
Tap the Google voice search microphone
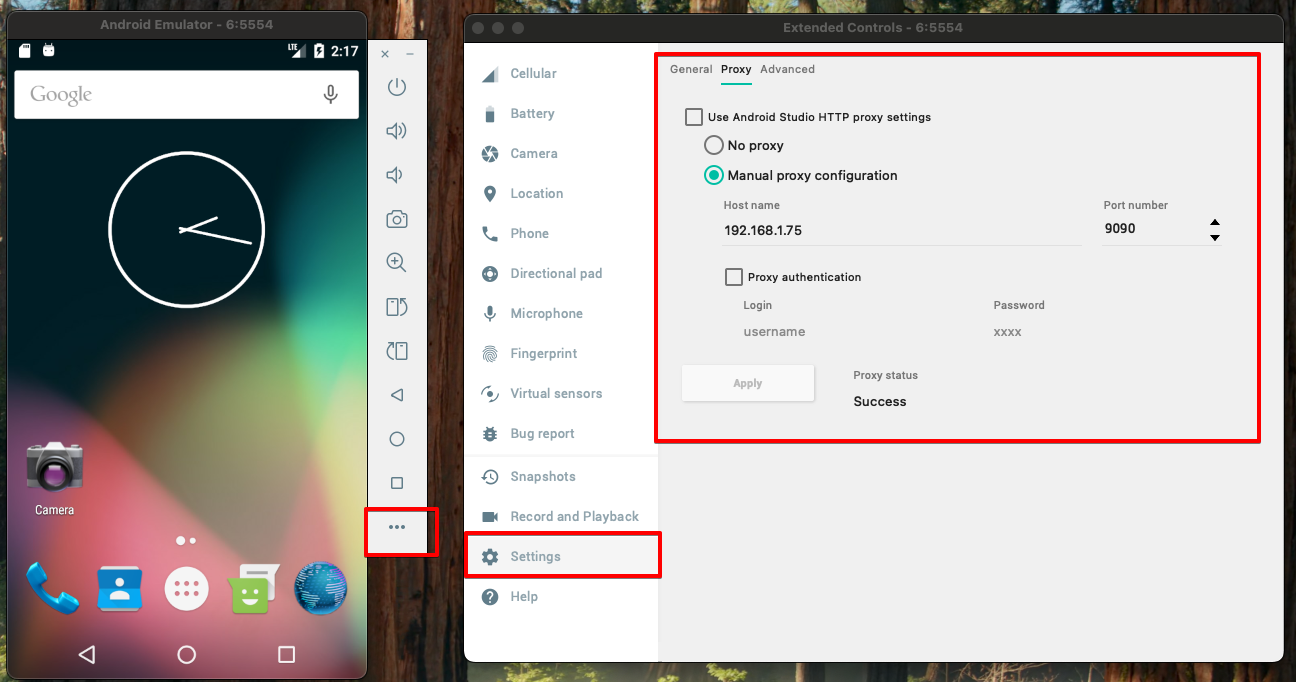(x=330, y=94)
